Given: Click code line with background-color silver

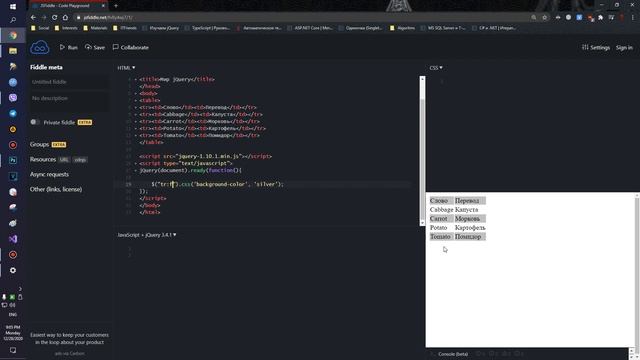Looking at the screenshot, I should pos(218,184).
